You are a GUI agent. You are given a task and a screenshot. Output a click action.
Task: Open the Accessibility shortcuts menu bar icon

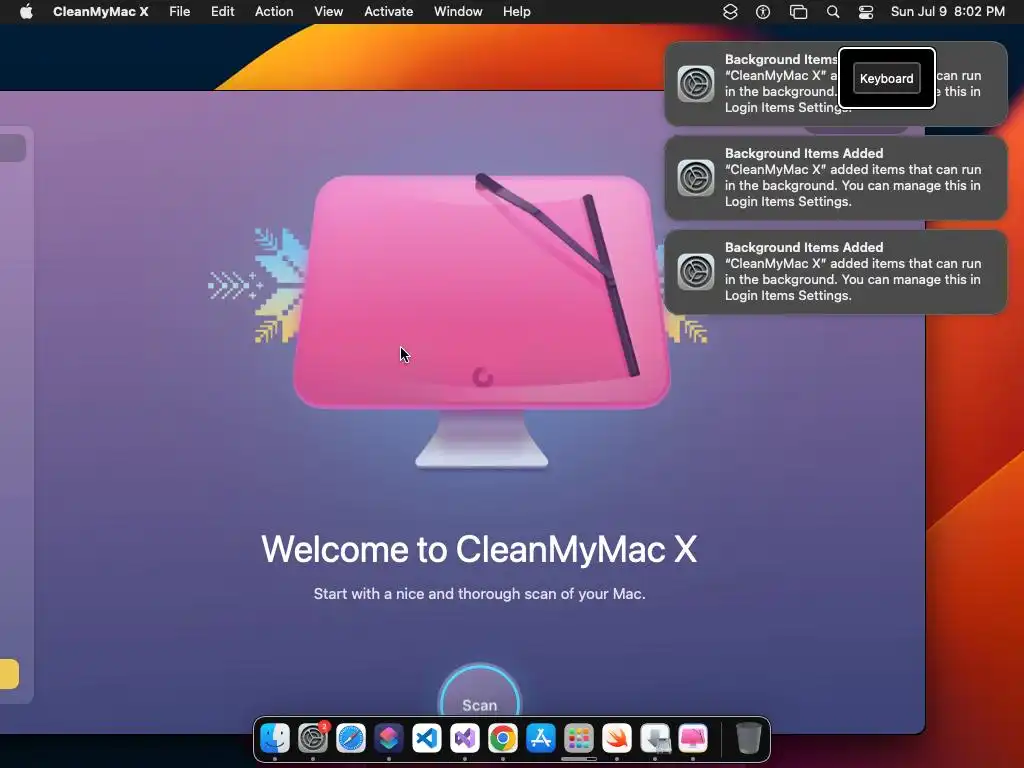[x=763, y=12]
